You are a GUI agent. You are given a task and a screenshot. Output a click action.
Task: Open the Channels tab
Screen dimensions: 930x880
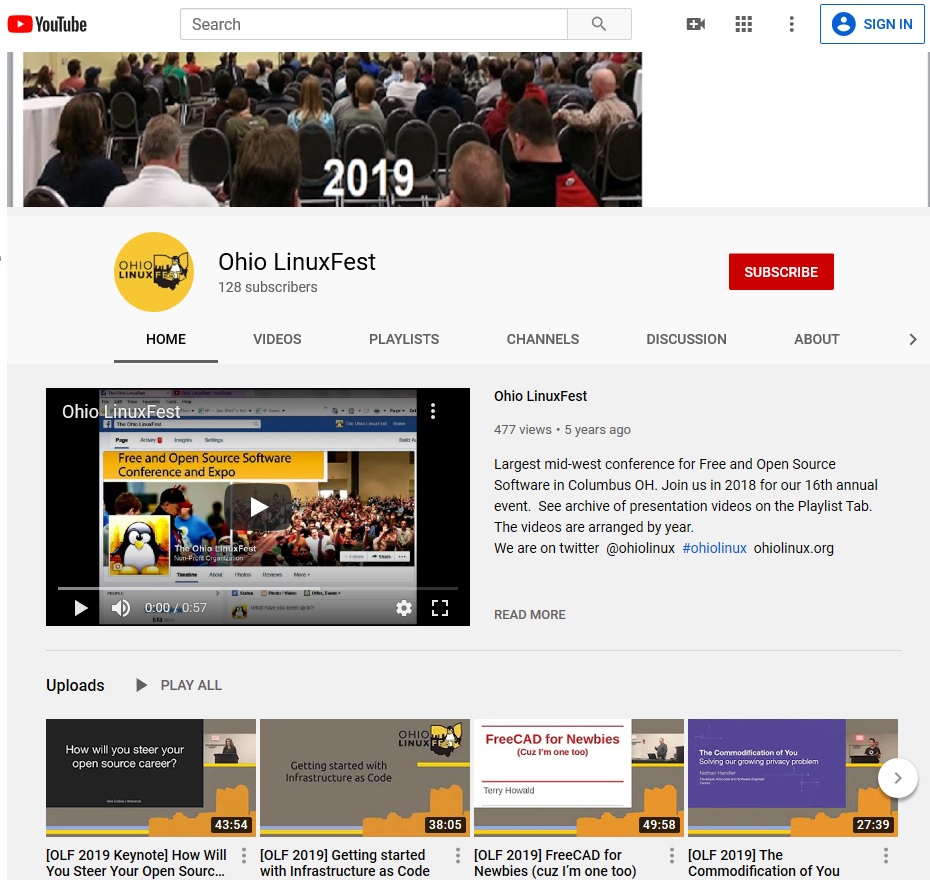tap(543, 339)
